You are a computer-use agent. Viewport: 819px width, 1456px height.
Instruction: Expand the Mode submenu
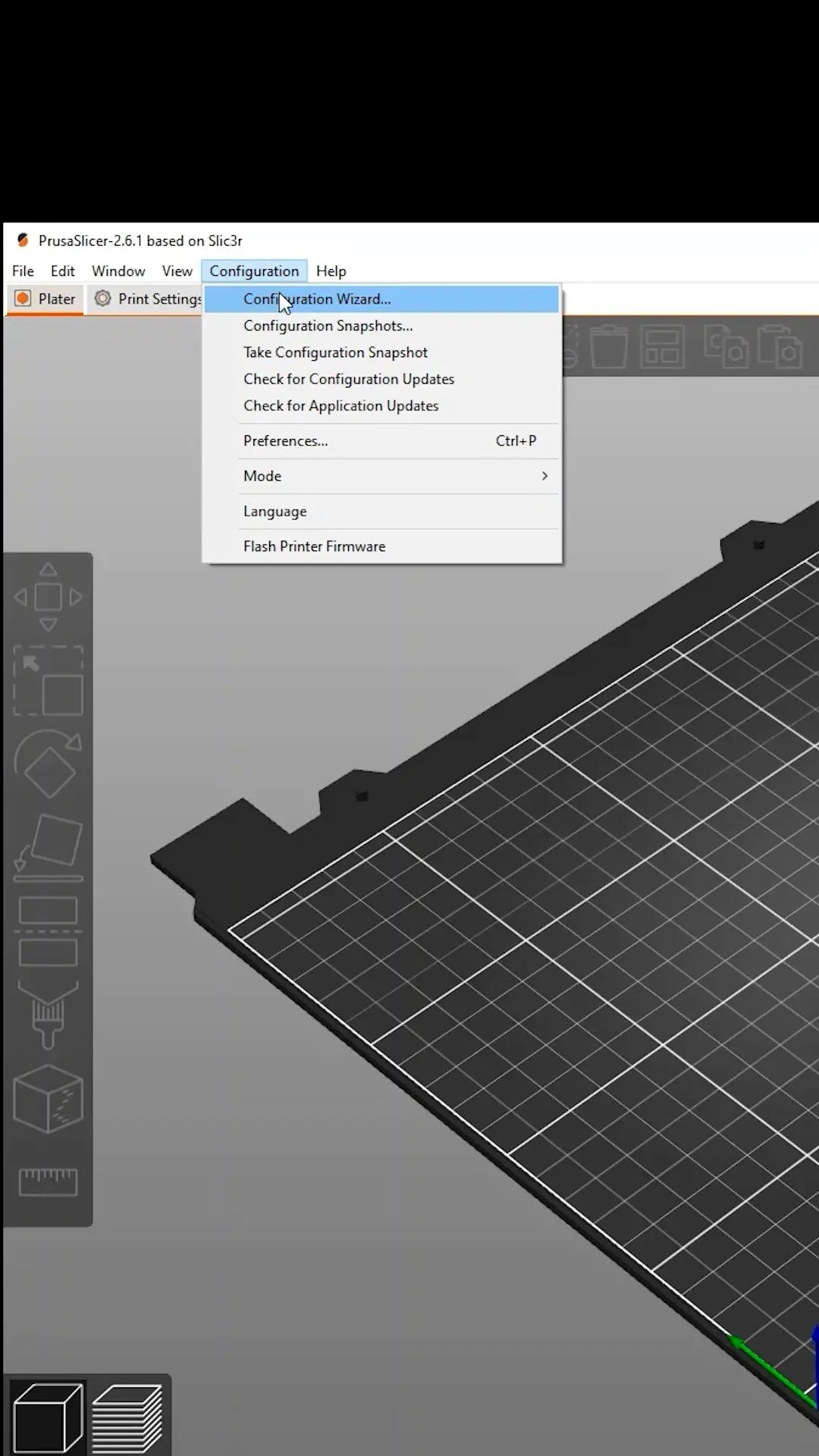[381, 475]
